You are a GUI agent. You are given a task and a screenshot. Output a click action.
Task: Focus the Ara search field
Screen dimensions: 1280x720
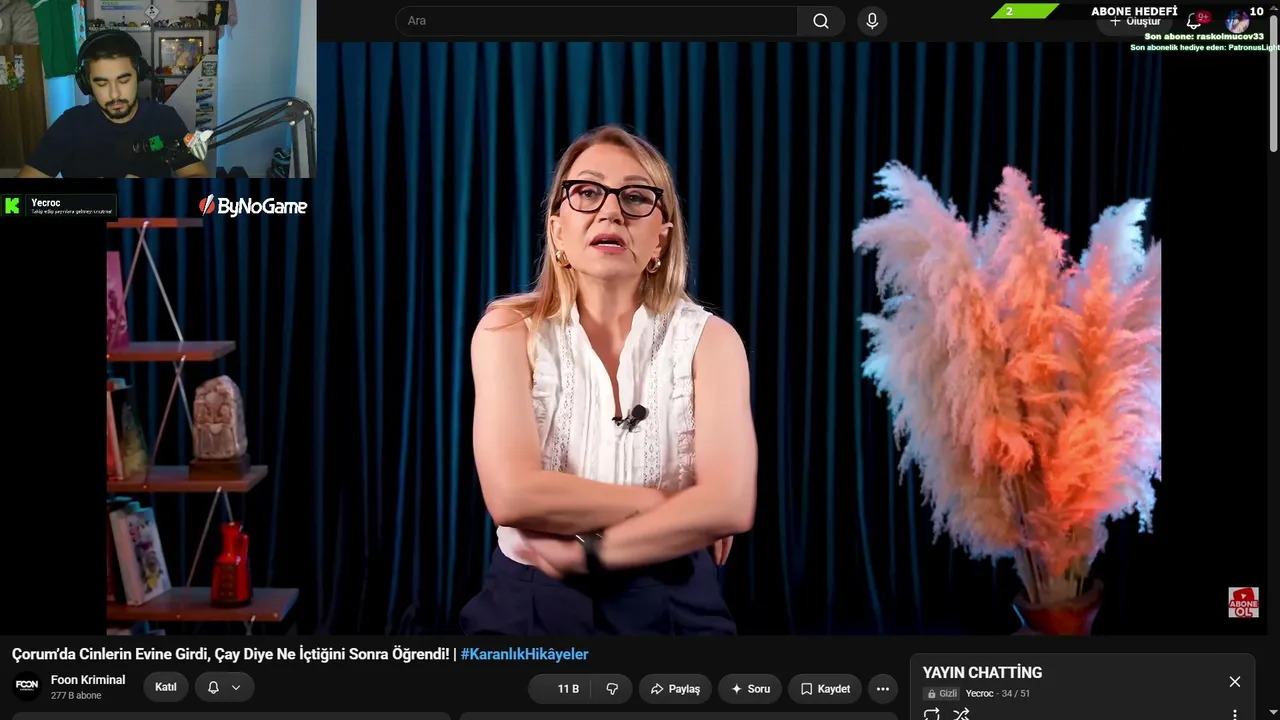click(x=597, y=21)
